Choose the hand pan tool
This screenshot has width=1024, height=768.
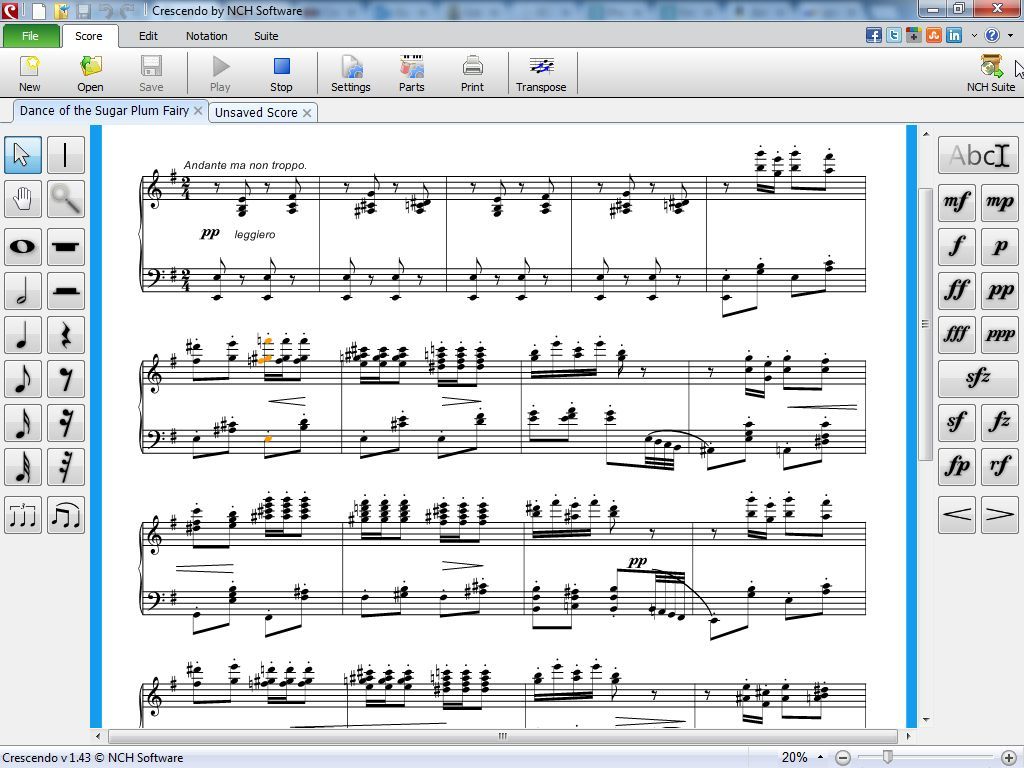point(23,199)
